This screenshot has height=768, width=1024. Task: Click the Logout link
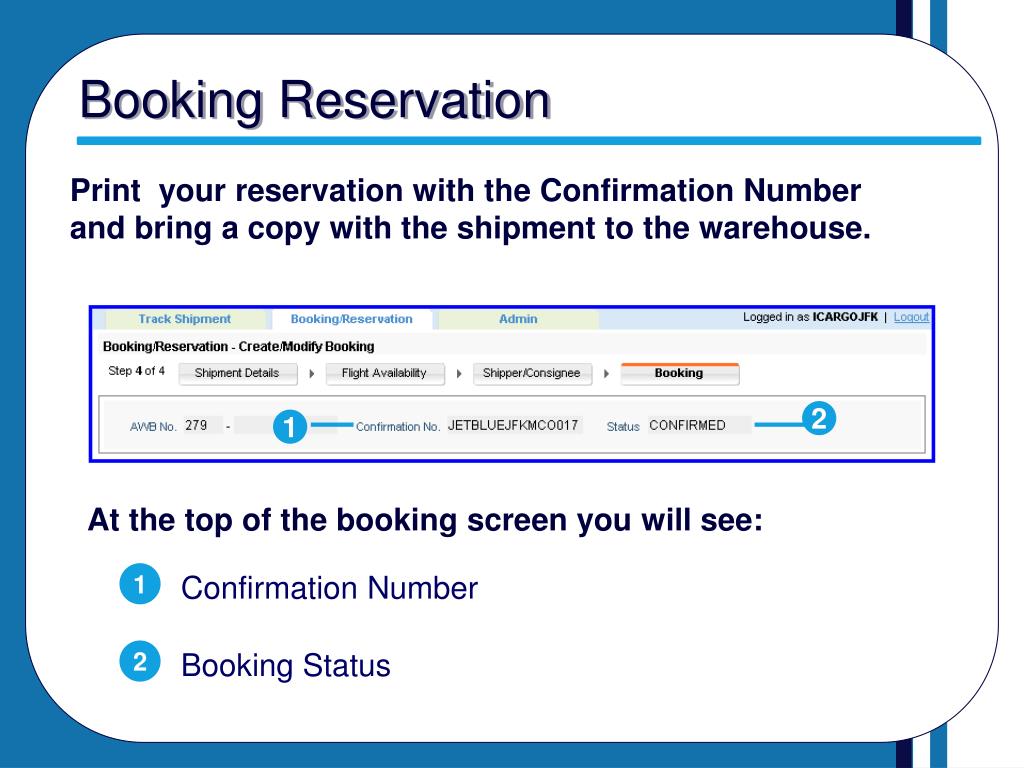(911, 317)
